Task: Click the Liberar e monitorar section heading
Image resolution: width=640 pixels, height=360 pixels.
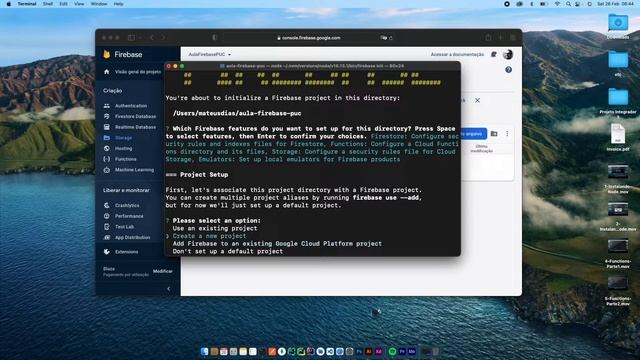Action: pyautogui.click(x=126, y=190)
